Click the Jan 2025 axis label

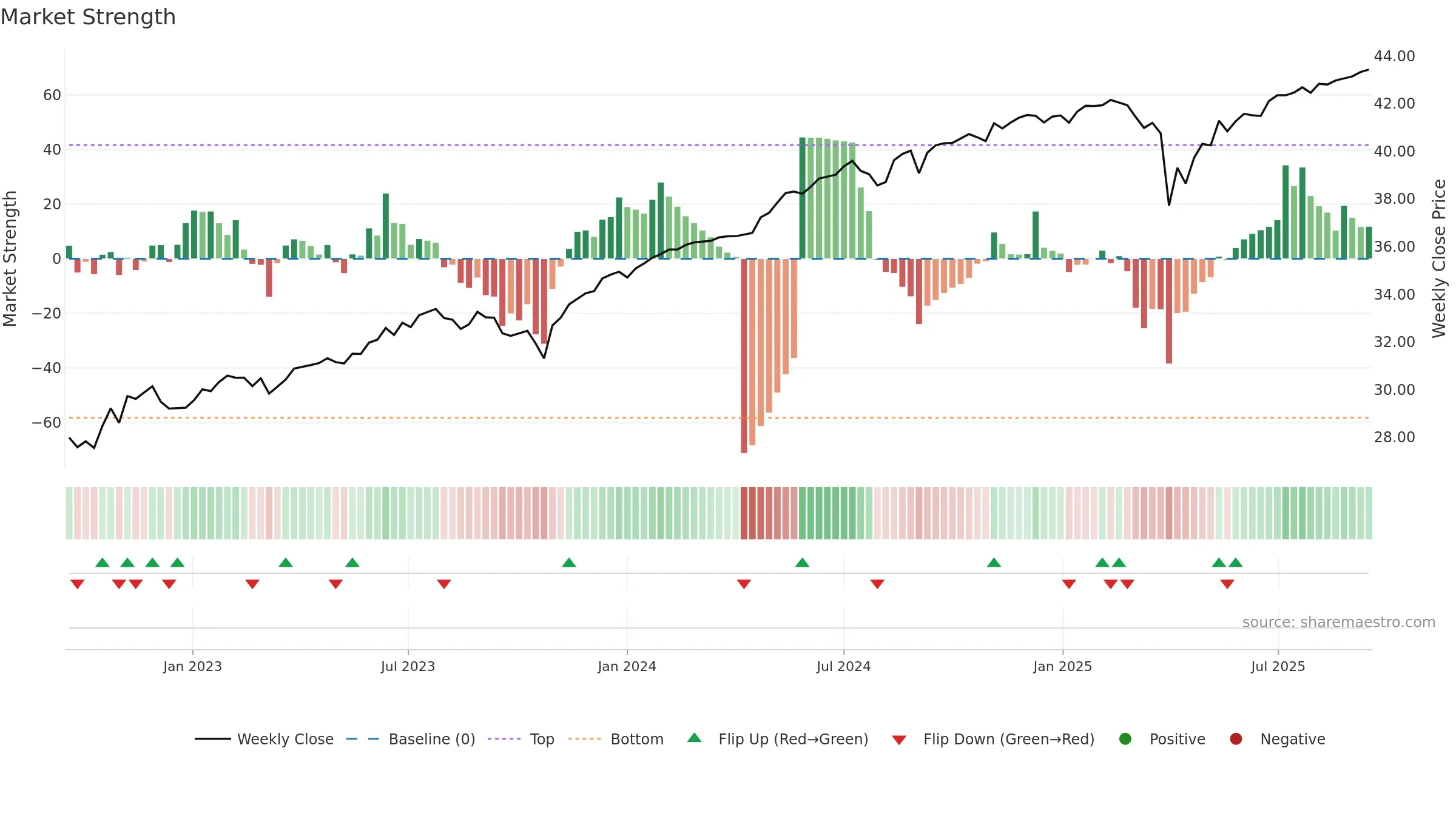coord(1062,666)
